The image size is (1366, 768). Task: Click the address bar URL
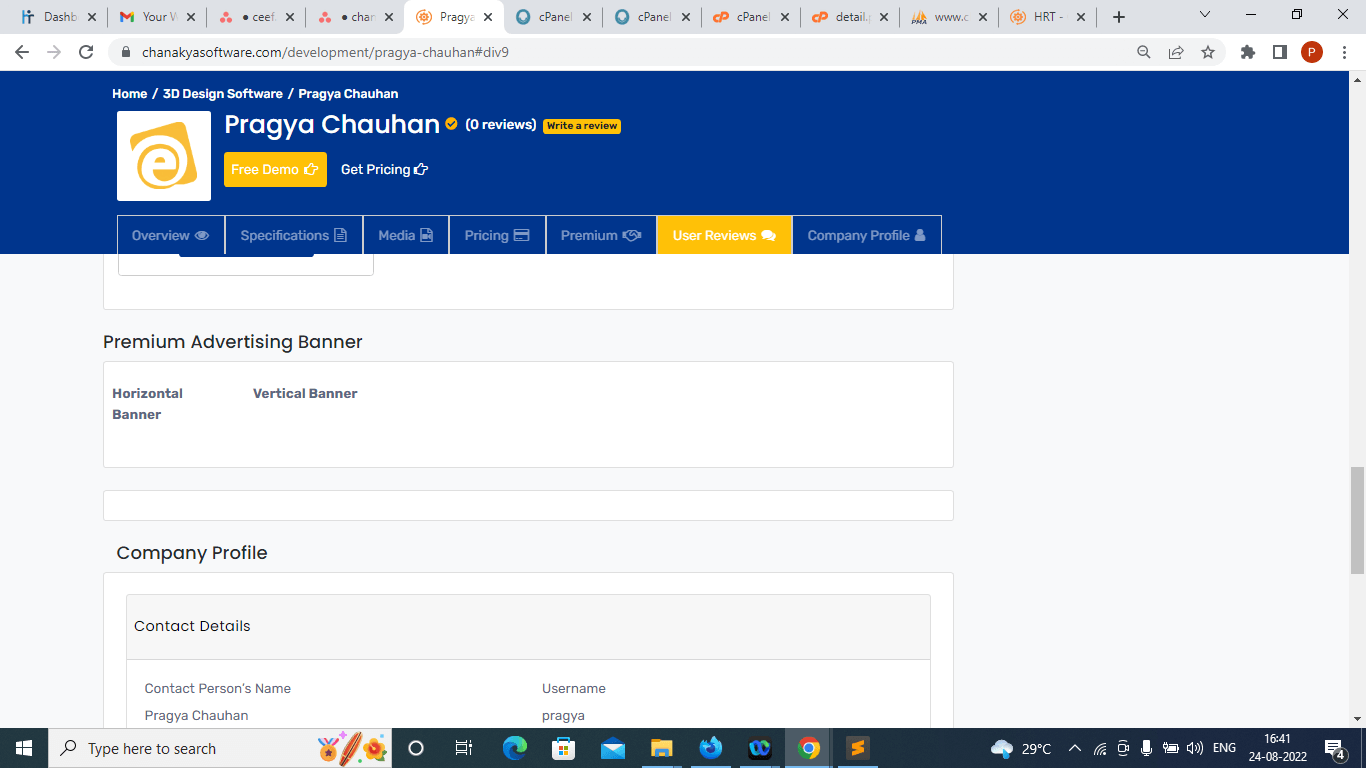(x=325, y=52)
